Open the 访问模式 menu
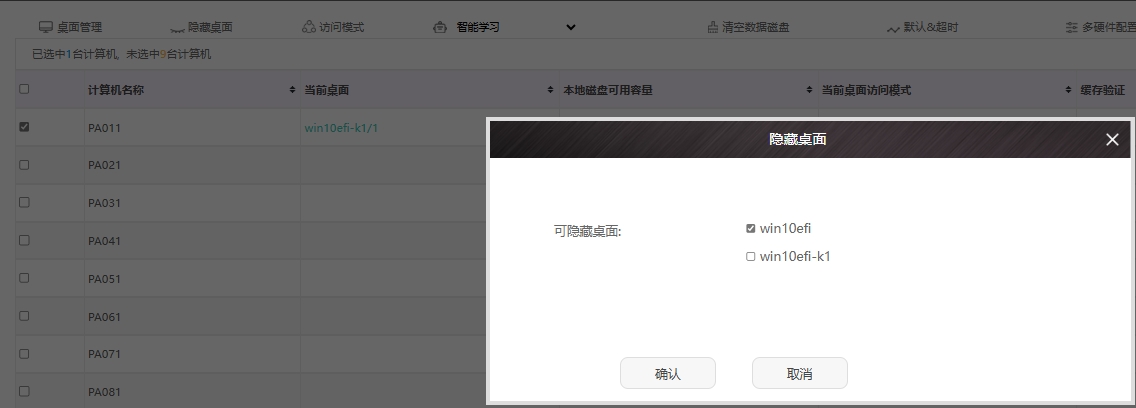The width and height of the screenshot is (1136, 408). point(341,28)
